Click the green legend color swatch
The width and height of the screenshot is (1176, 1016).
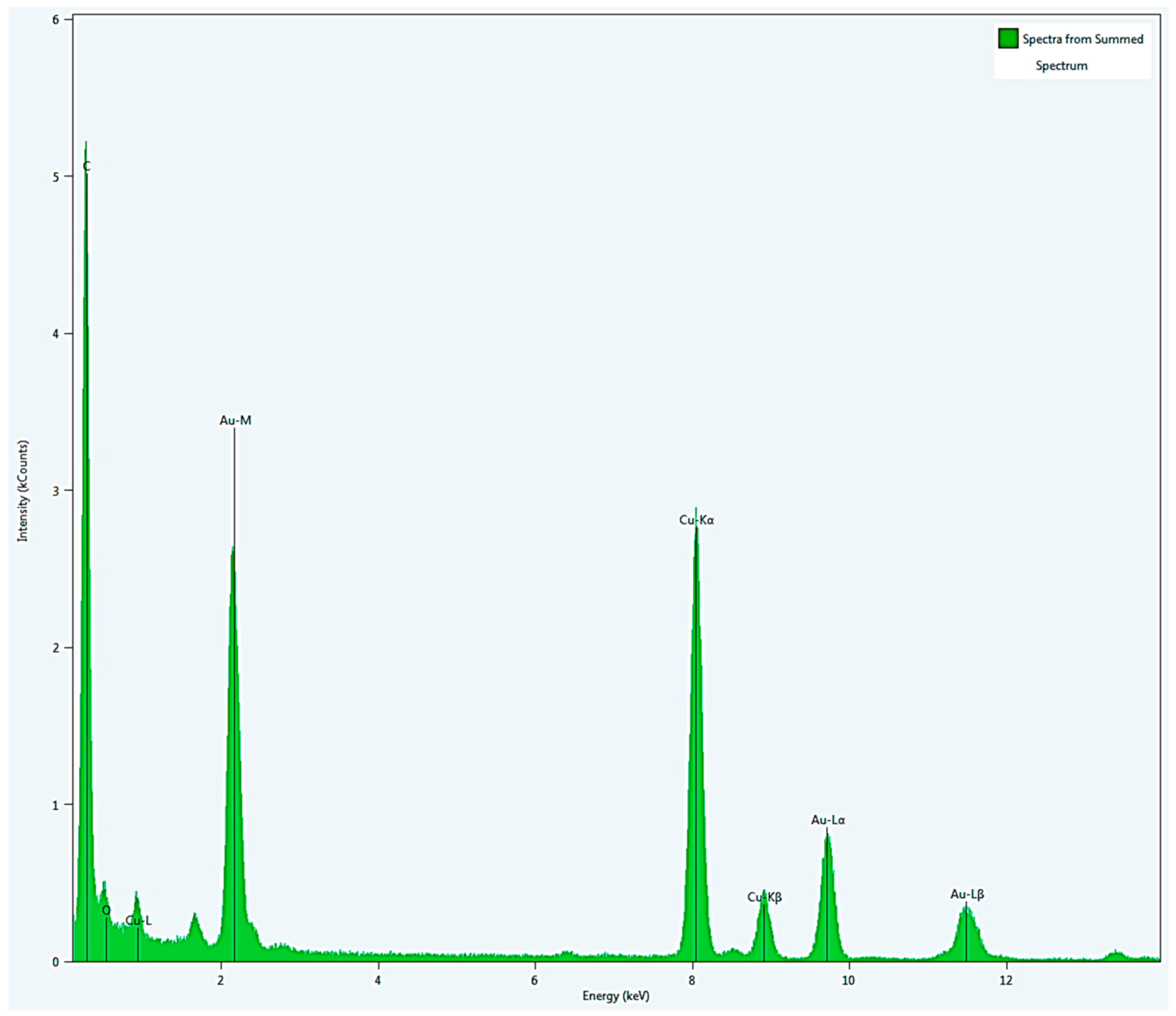click(1008, 39)
